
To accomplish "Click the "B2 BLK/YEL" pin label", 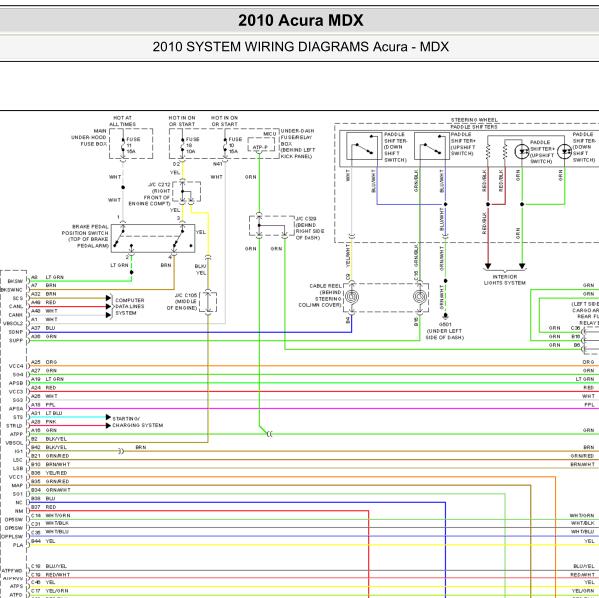I will click(x=49, y=439).
